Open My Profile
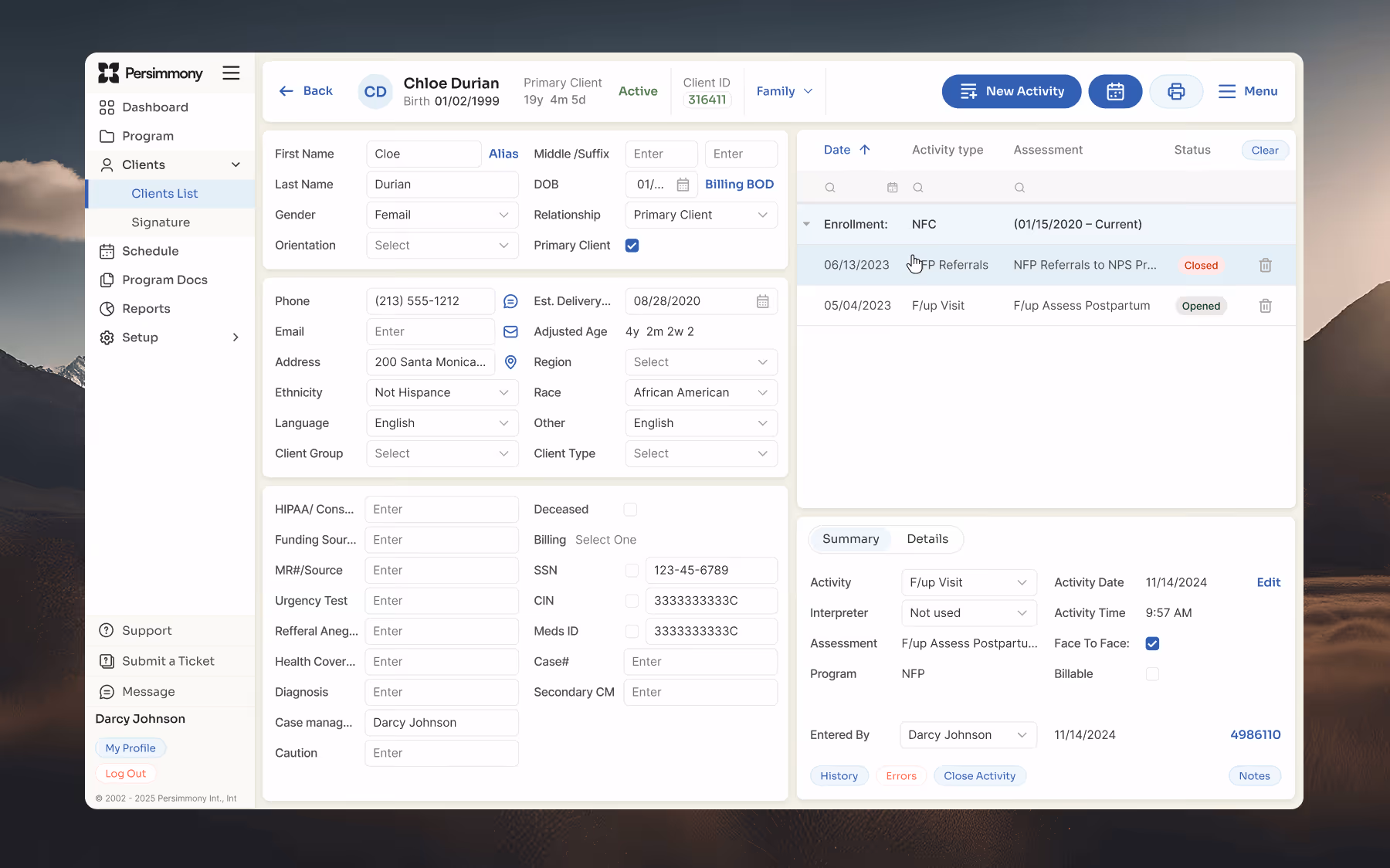Screen dimensions: 1390x868 click(131, 748)
